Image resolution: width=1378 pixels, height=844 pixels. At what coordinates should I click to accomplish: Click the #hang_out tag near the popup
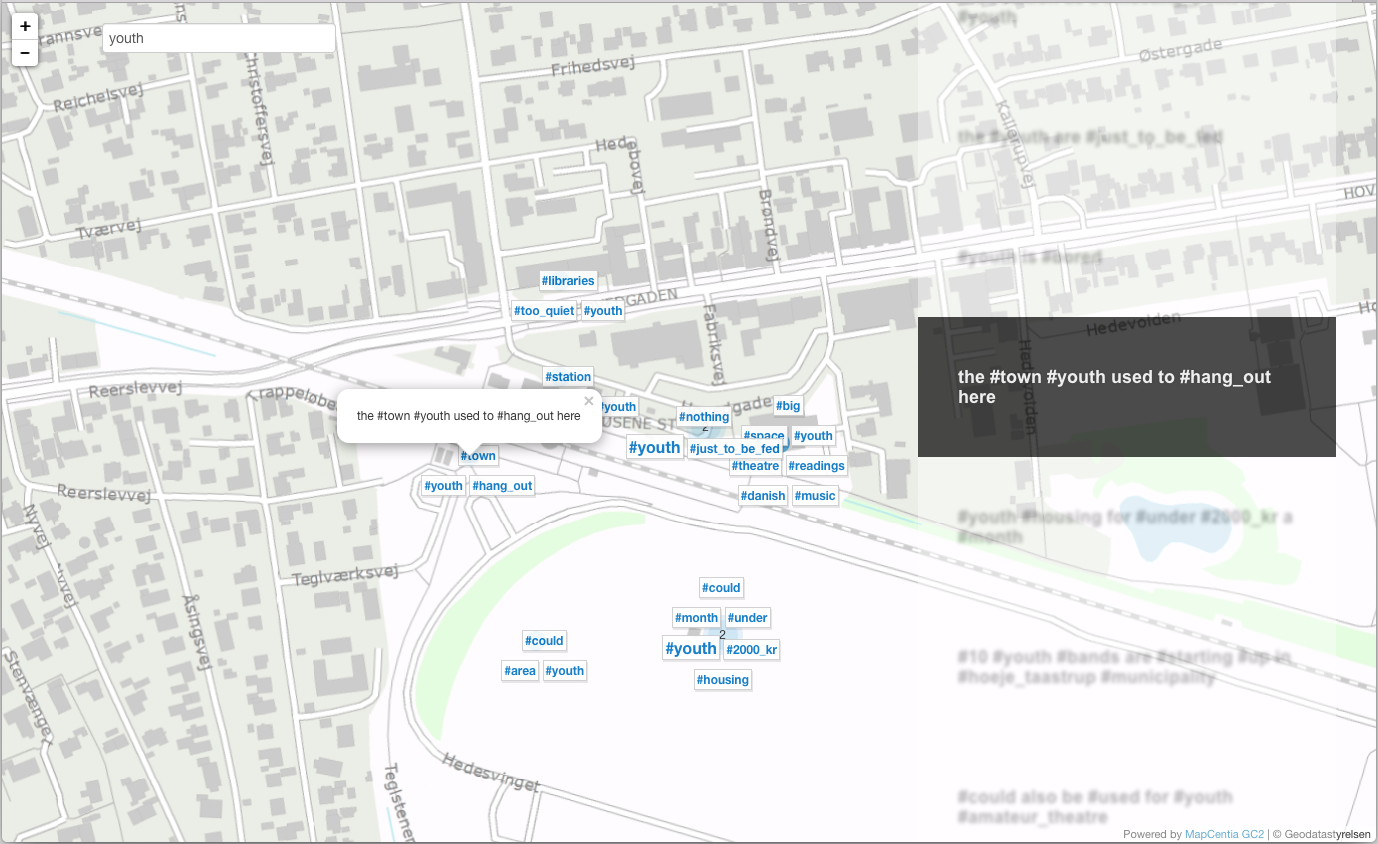click(x=502, y=486)
